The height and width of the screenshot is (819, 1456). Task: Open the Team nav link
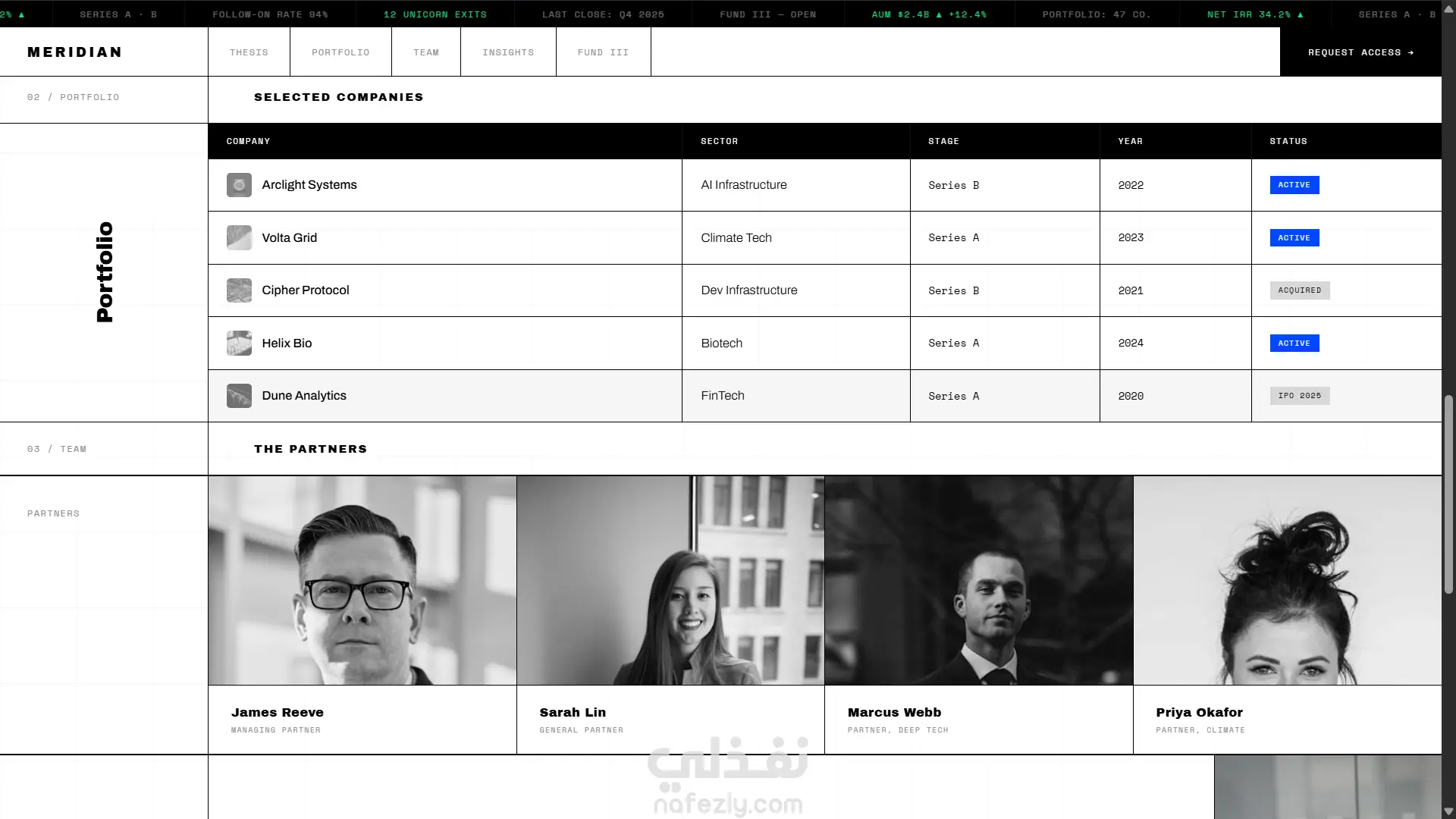click(426, 52)
